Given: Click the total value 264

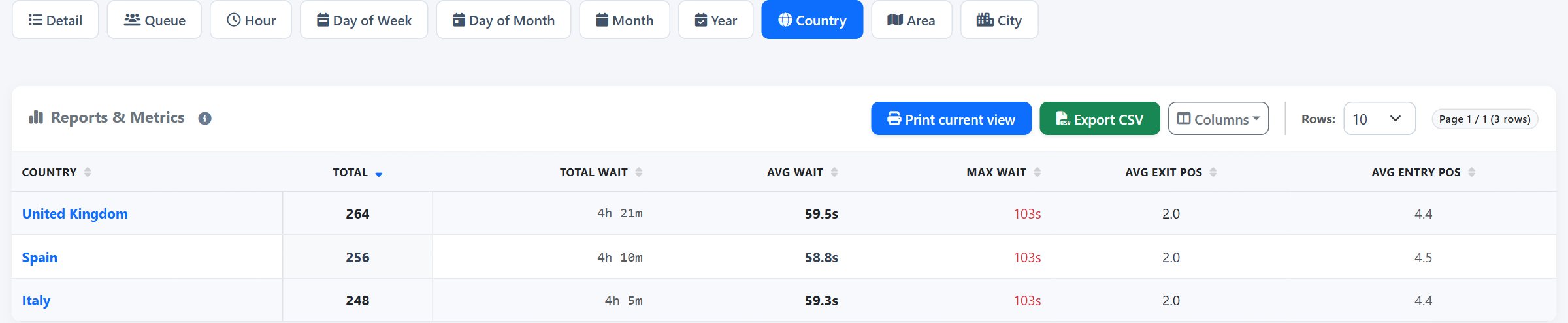Looking at the screenshot, I should (x=357, y=214).
